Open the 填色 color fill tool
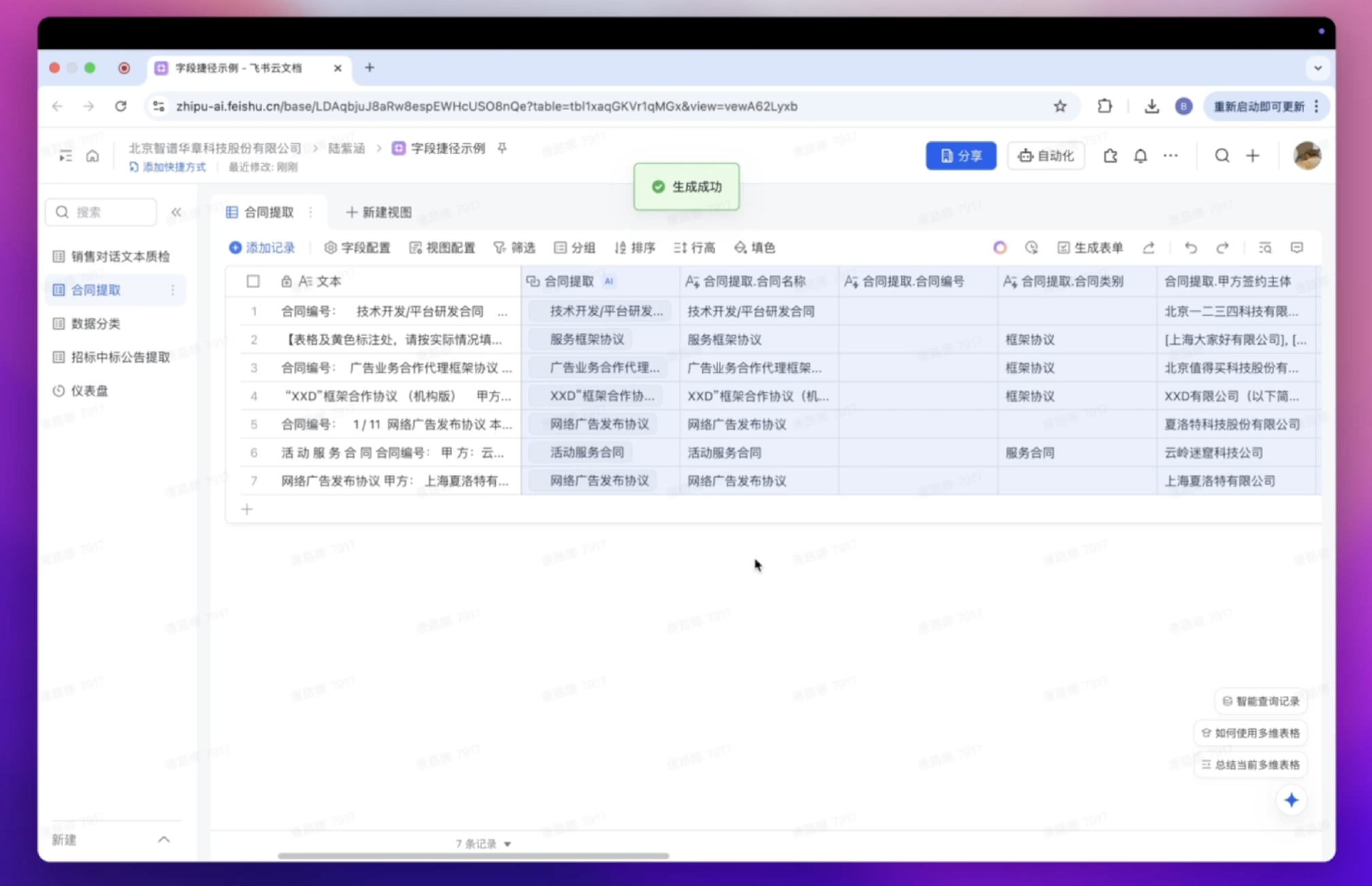The width and height of the screenshot is (1372, 886). [x=755, y=248]
